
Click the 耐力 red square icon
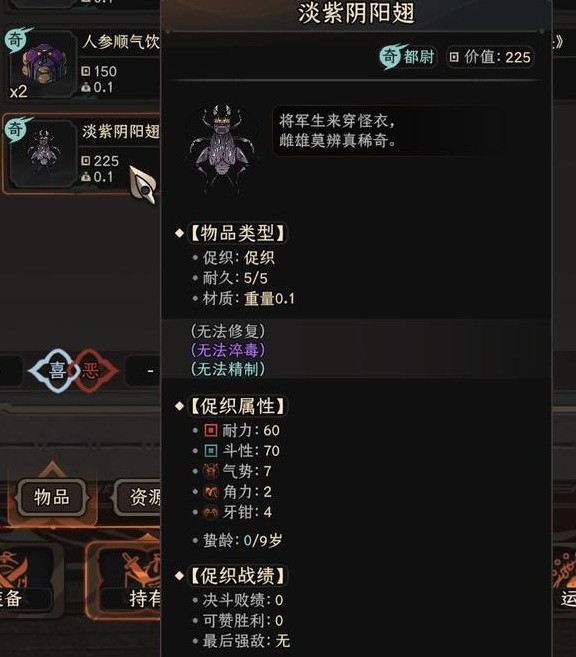click(211, 430)
